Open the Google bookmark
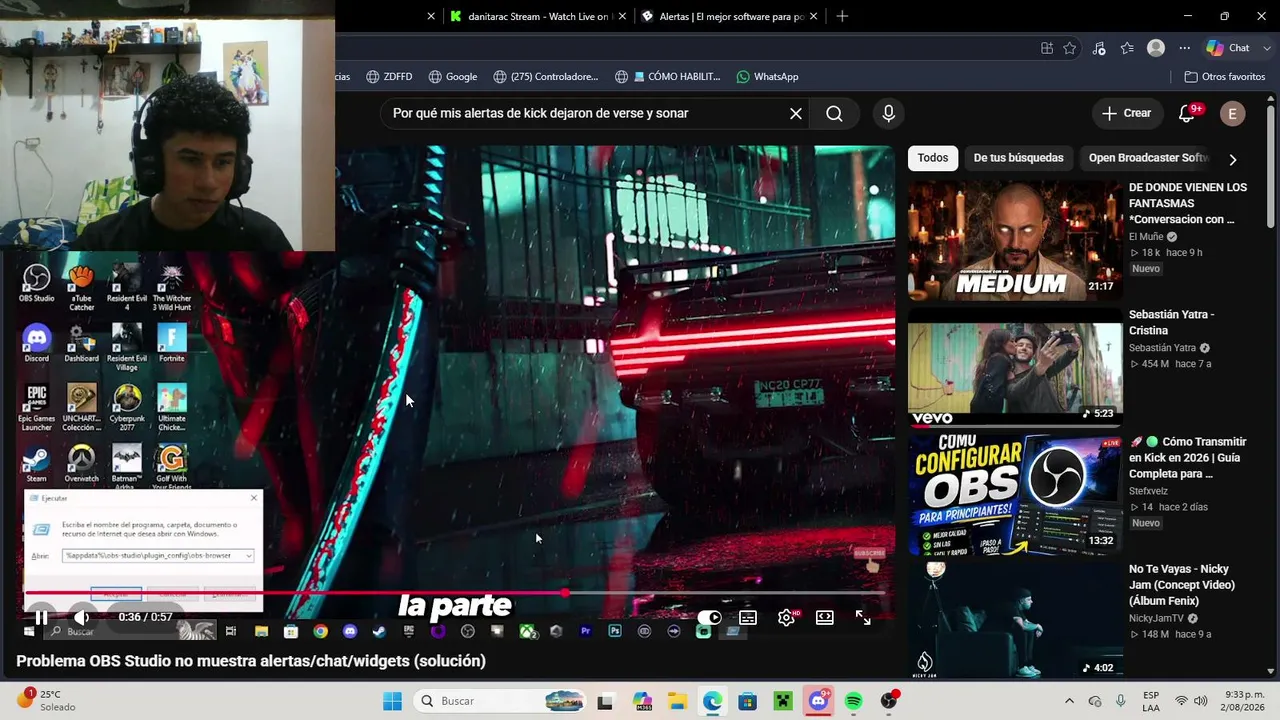 click(x=452, y=77)
